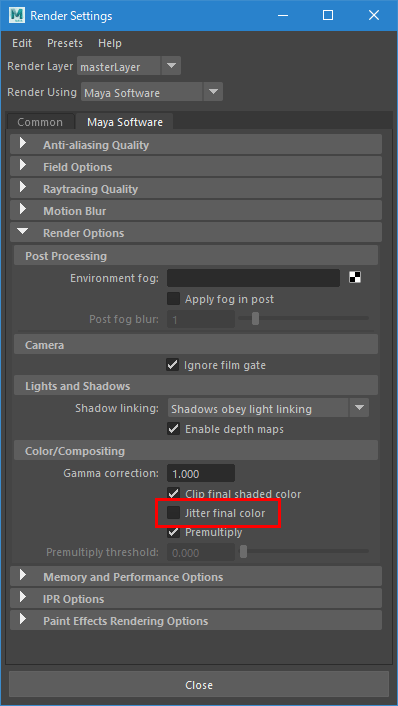Expand Memory and Performance Options
This screenshot has height=706, width=398.
196,577
